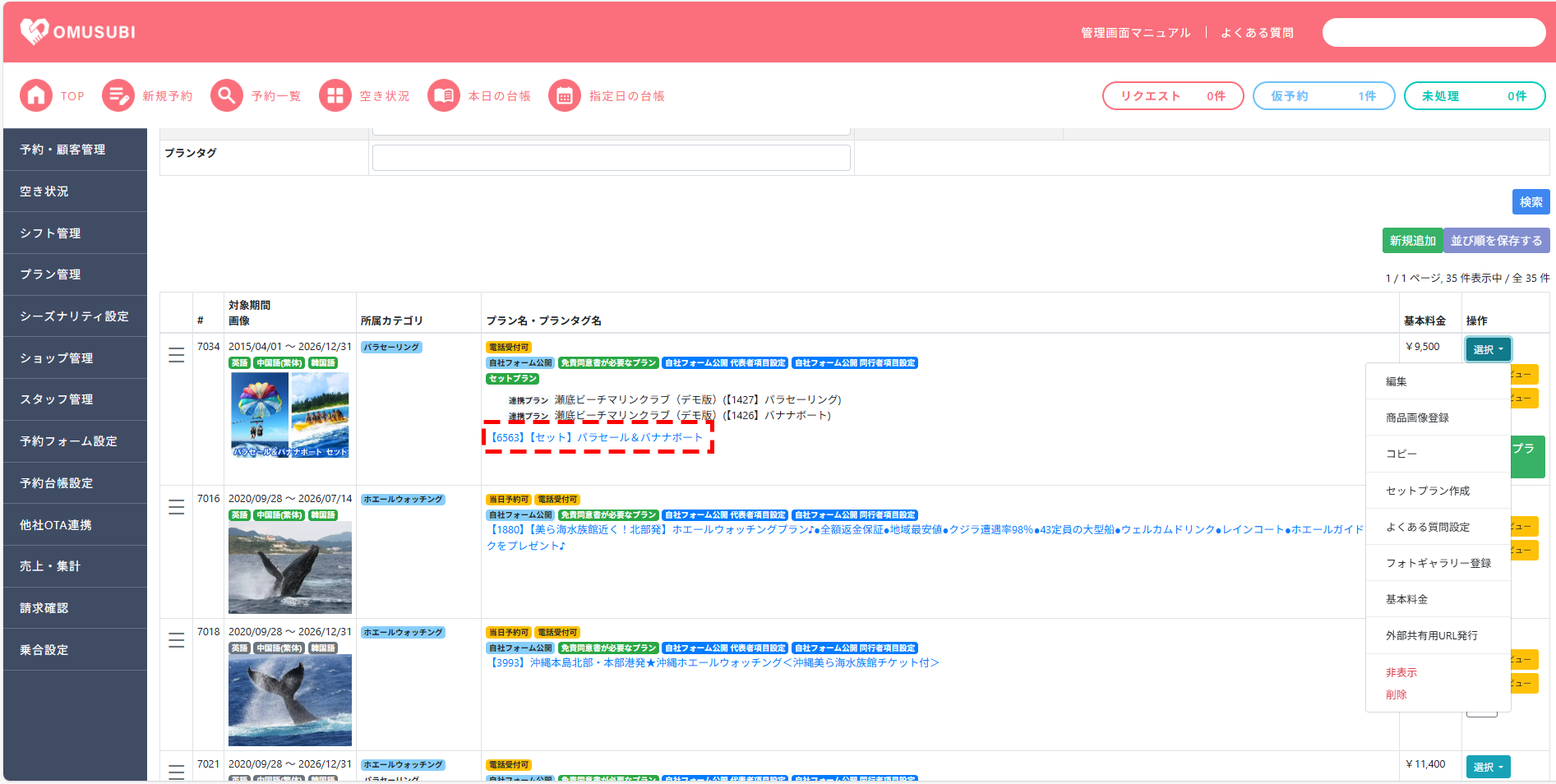Click the OMUSUBI heart logo
The image size is (1556, 784).
pos(35,32)
